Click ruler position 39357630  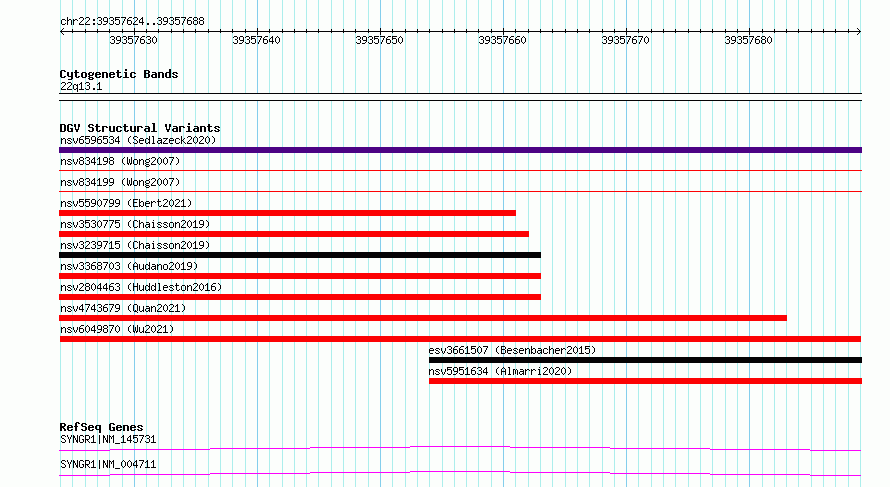point(133,40)
